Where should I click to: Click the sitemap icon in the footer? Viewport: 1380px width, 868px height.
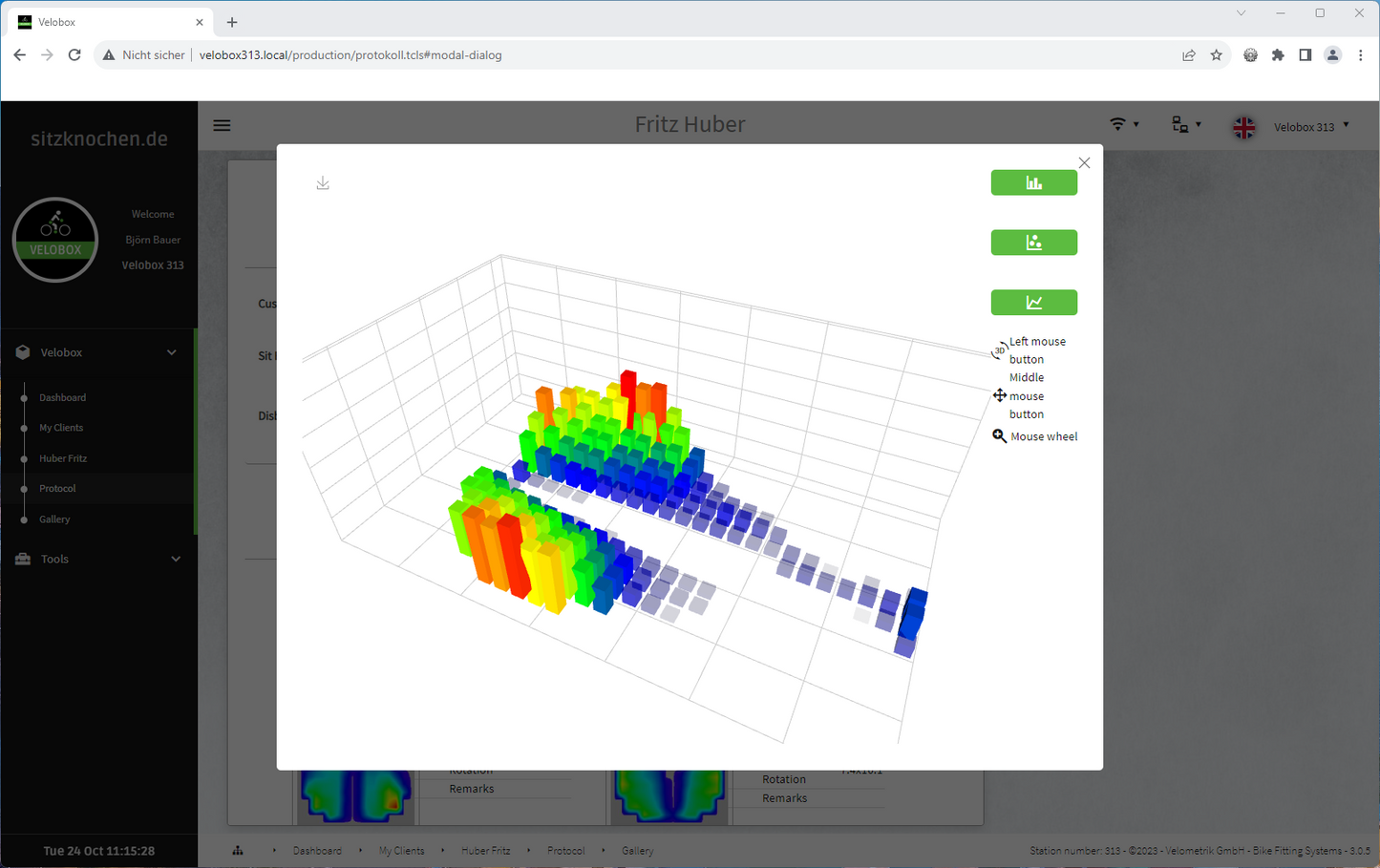click(x=238, y=851)
